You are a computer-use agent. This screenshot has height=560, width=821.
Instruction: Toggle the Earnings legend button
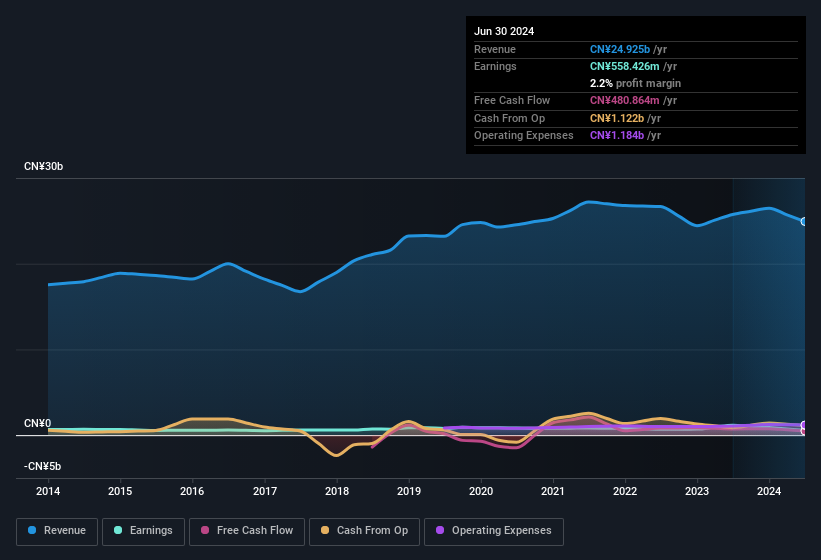[143, 531]
